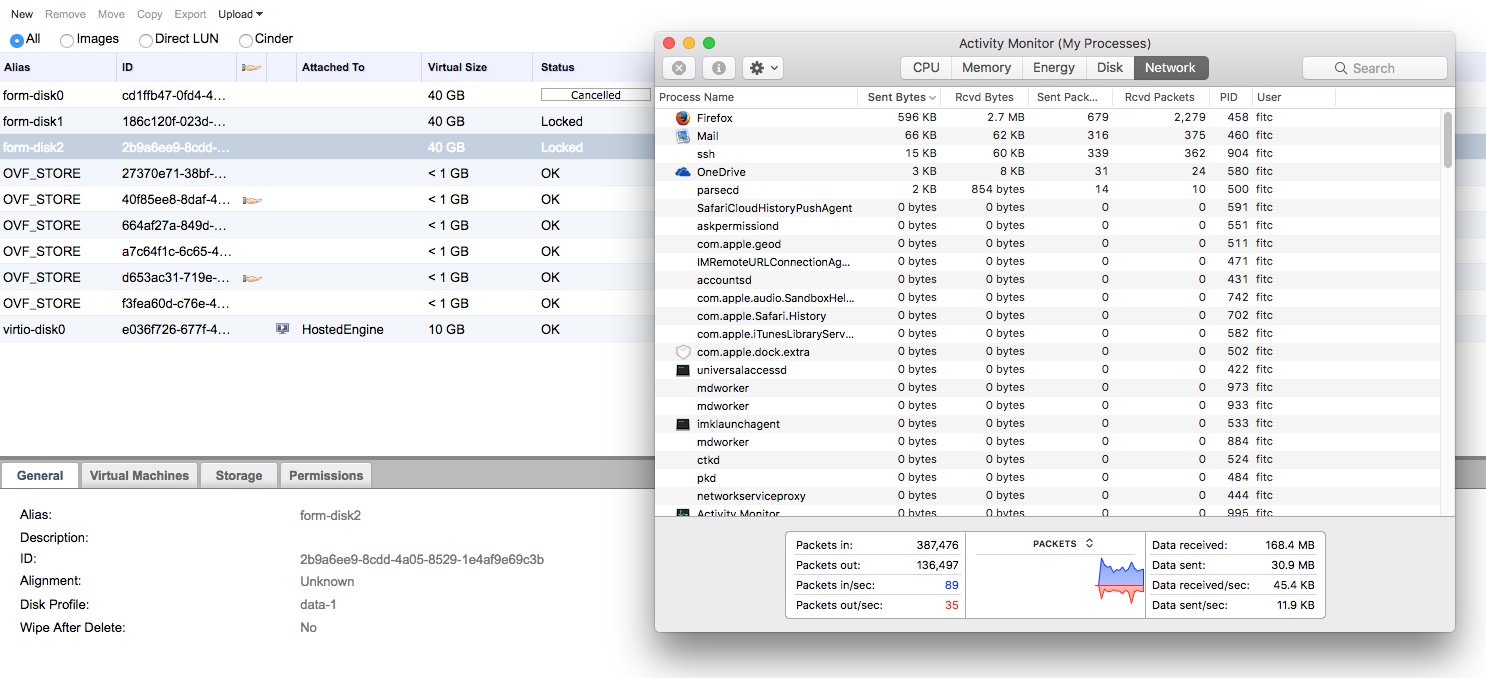Click the universalaccessd process icon

(683, 370)
